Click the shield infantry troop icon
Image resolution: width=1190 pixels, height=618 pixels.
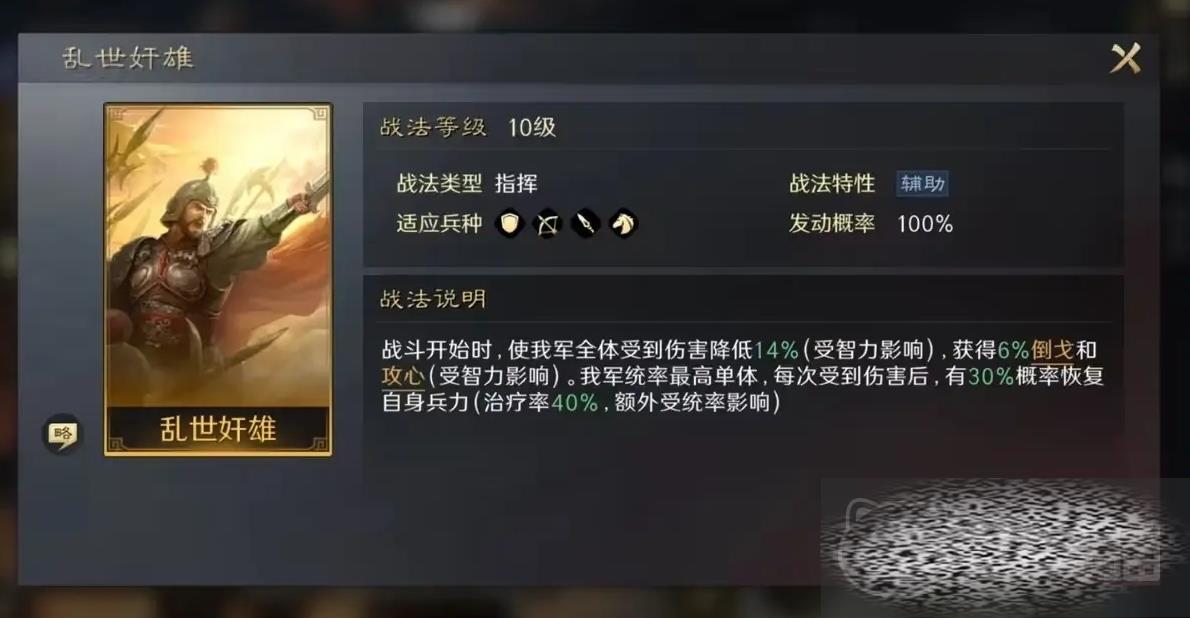click(x=510, y=224)
